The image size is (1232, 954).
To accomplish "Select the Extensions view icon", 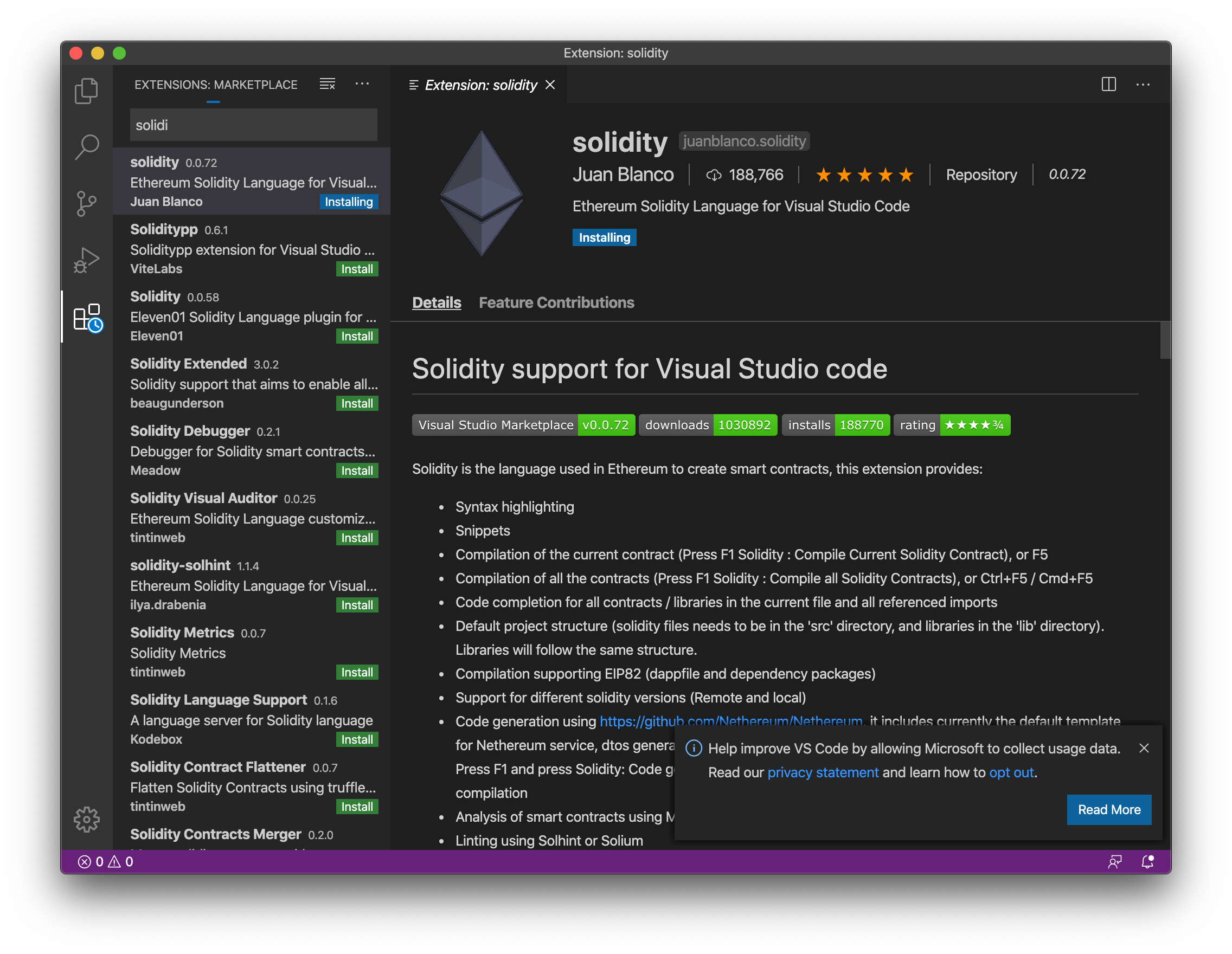I will (87, 318).
